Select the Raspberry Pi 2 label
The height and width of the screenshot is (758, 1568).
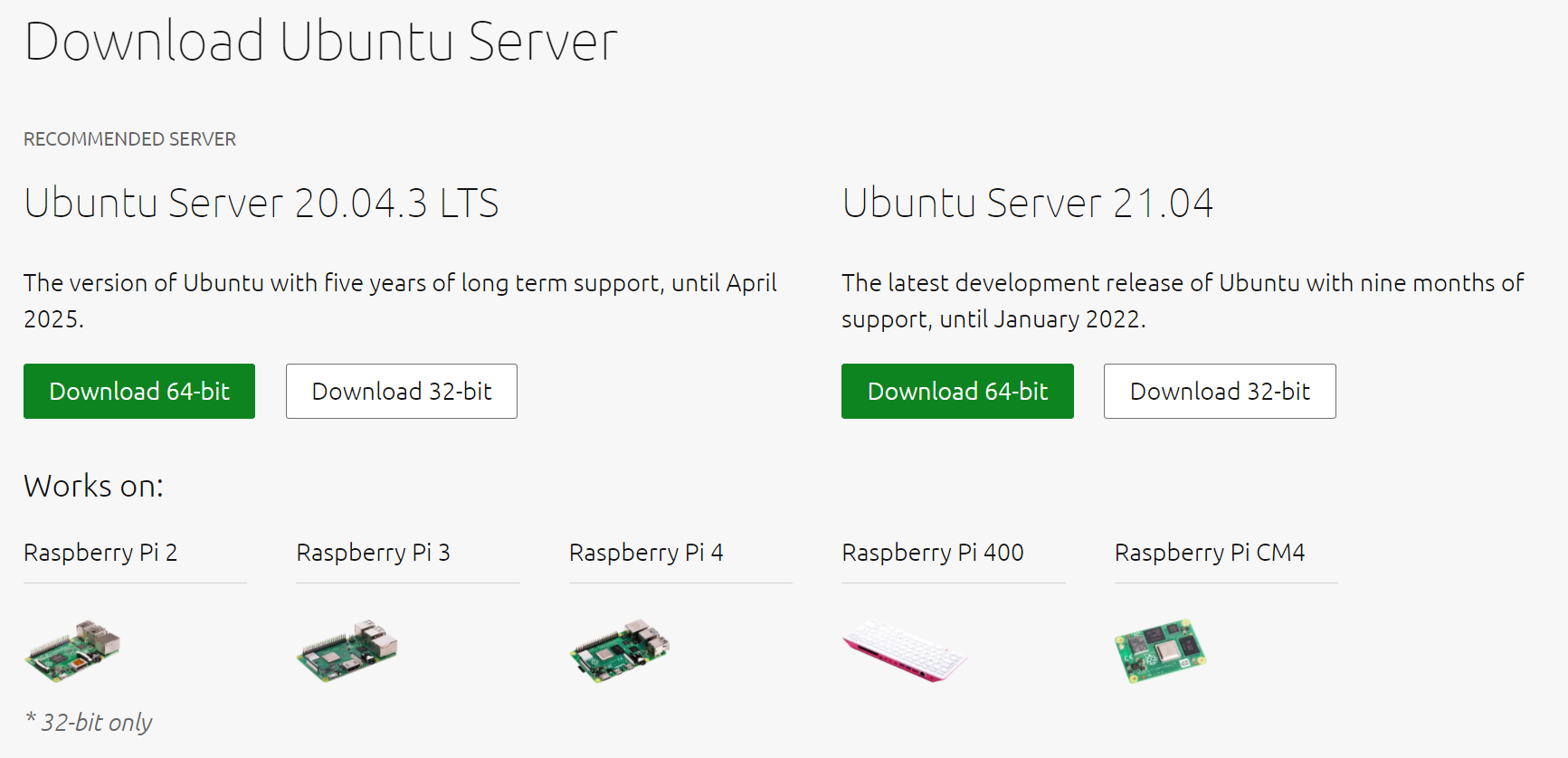click(x=100, y=553)
